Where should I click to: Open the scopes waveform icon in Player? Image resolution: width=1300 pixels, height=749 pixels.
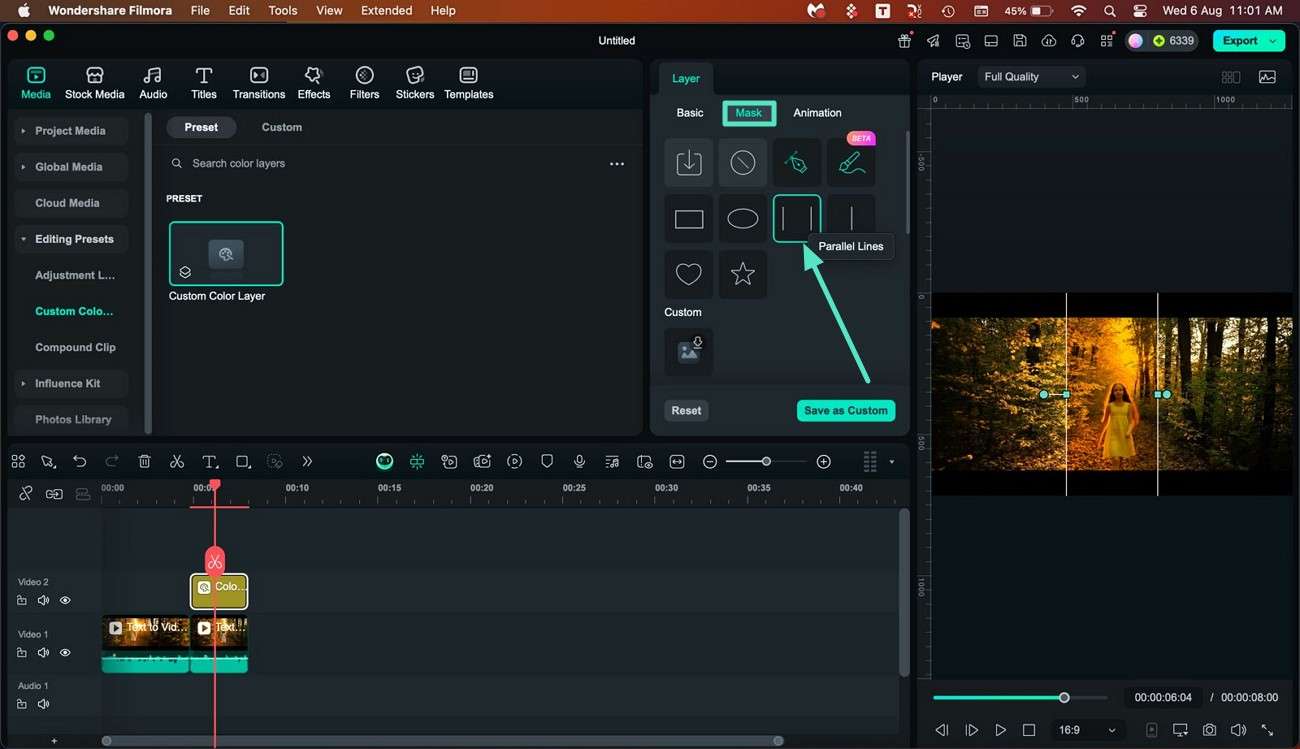(1267, 77)
